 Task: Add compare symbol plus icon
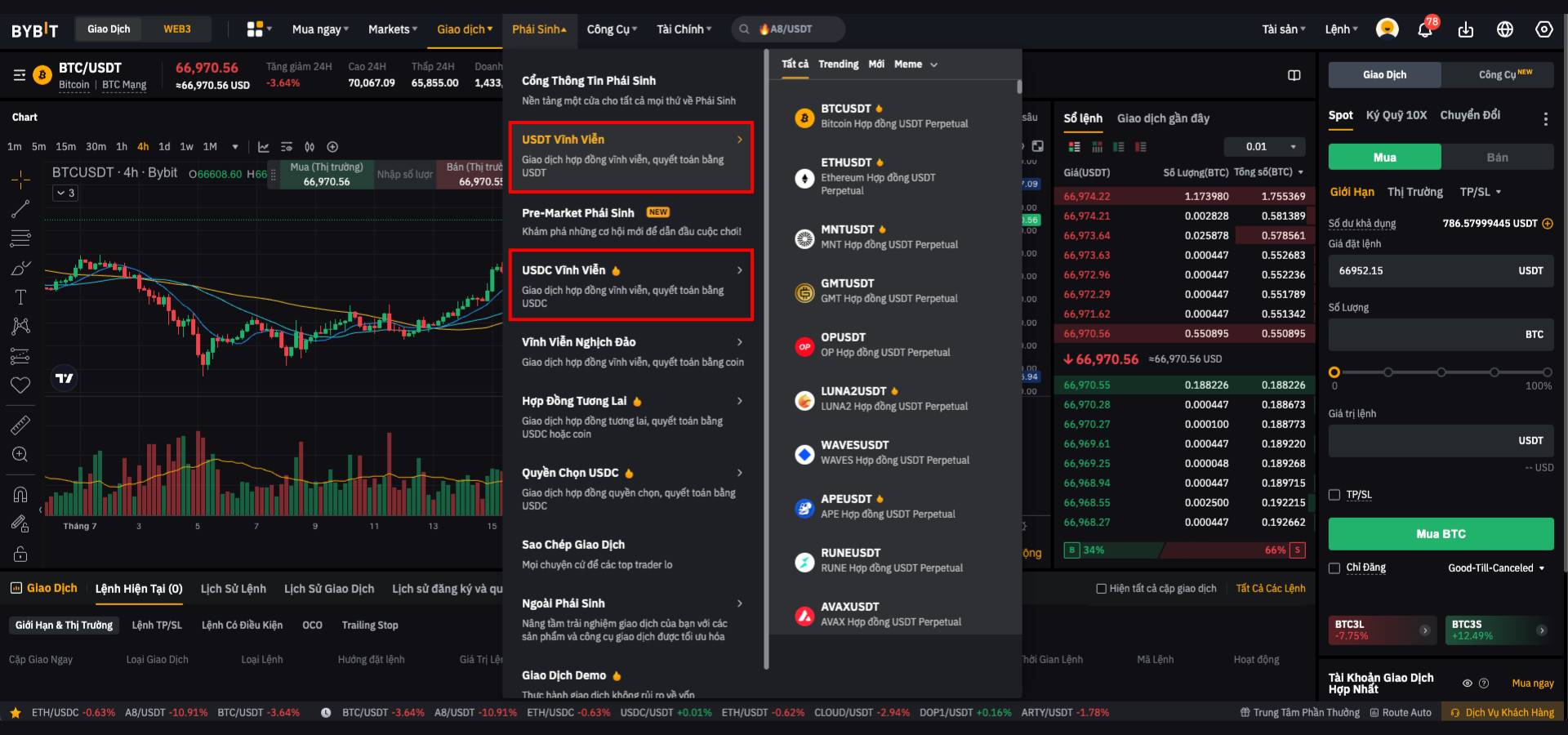(x=332, y=147)
